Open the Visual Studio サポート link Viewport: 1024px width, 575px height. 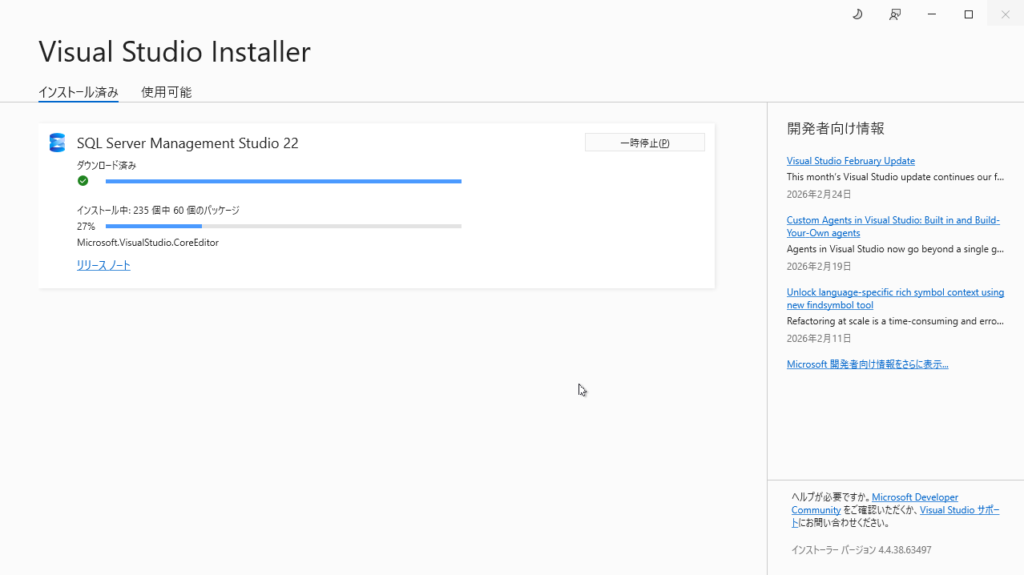tap(958, 510)
